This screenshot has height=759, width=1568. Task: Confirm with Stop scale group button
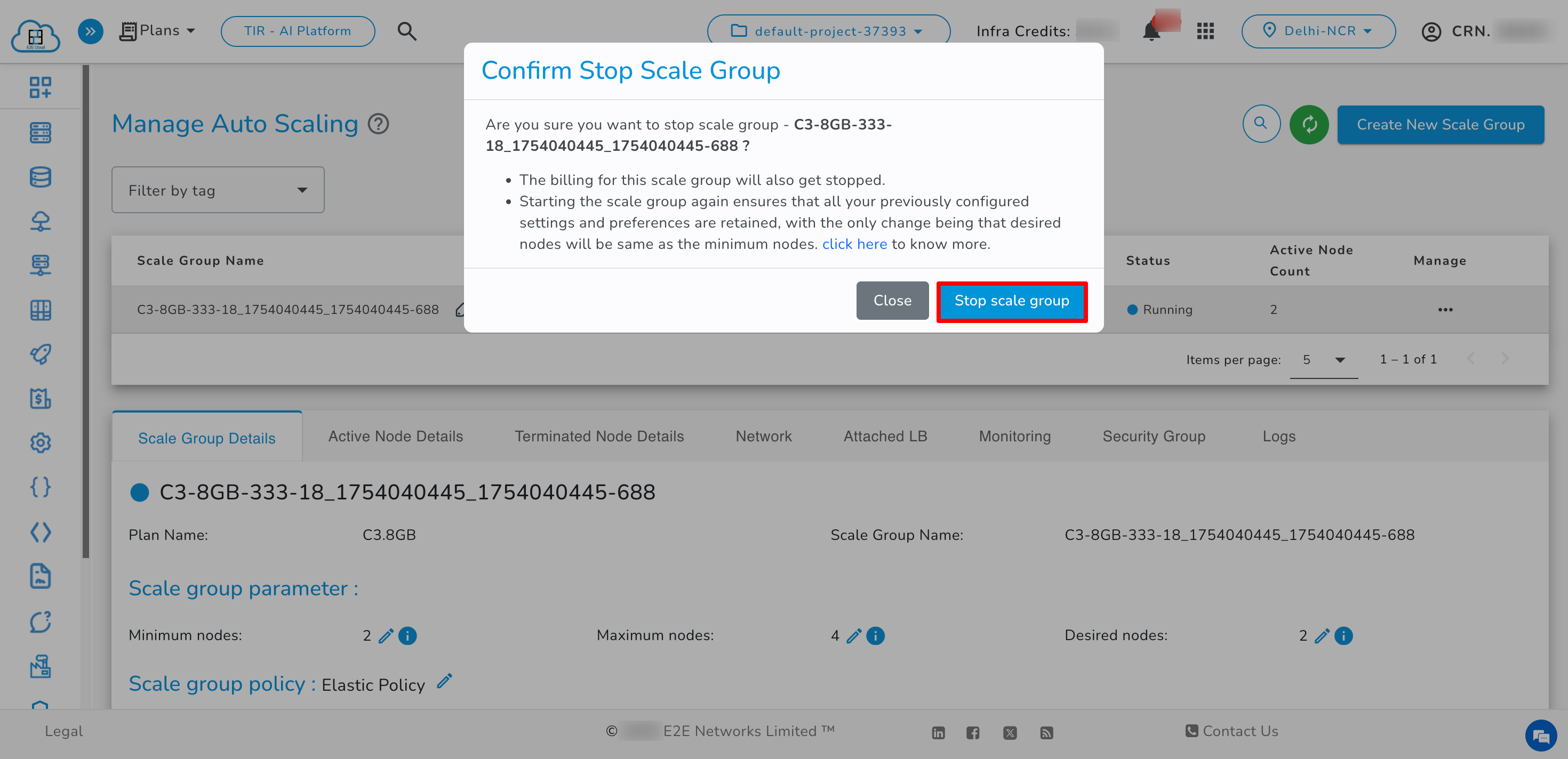tap(1011, 301)
